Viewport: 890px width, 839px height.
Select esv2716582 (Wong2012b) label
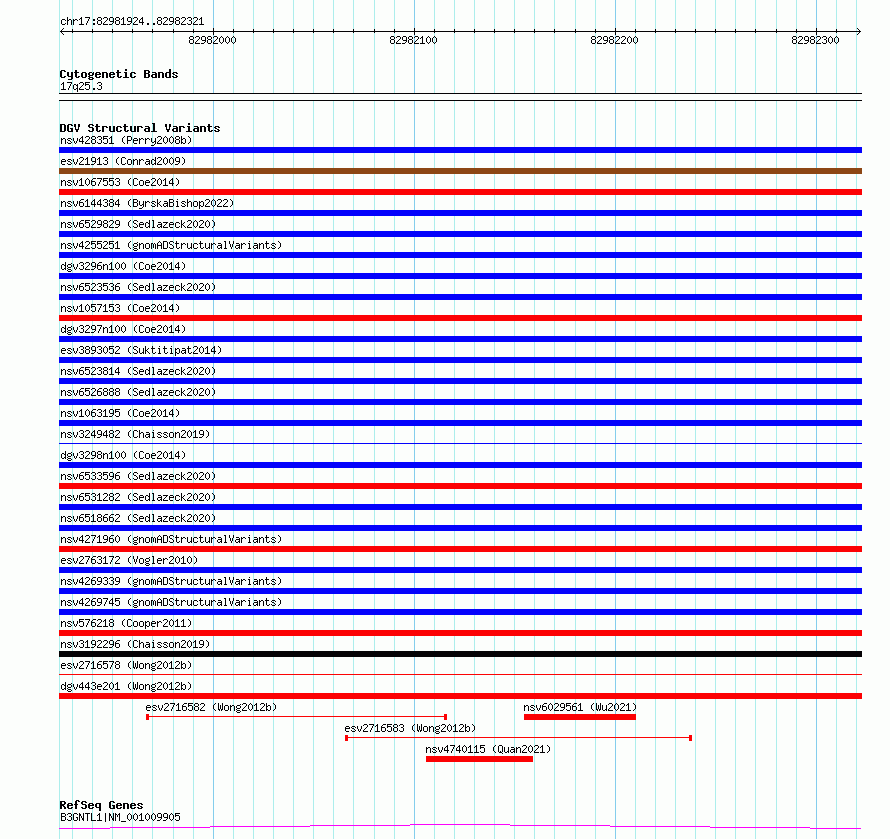211,707
